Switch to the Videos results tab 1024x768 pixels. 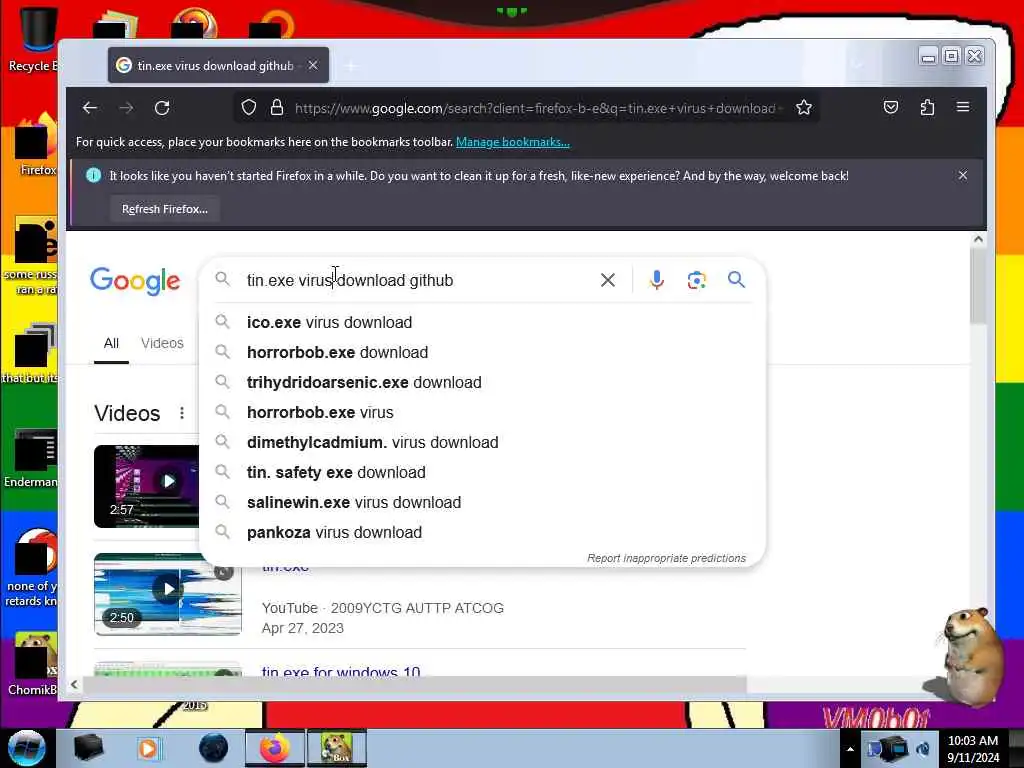point(162,344)
